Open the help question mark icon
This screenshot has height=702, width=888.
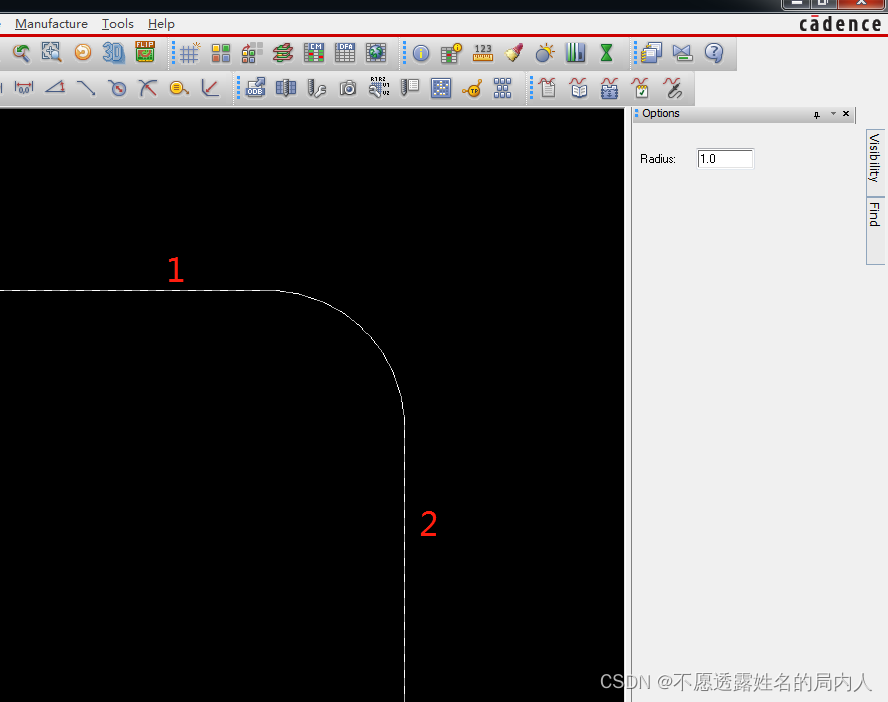tap(714, 53)
